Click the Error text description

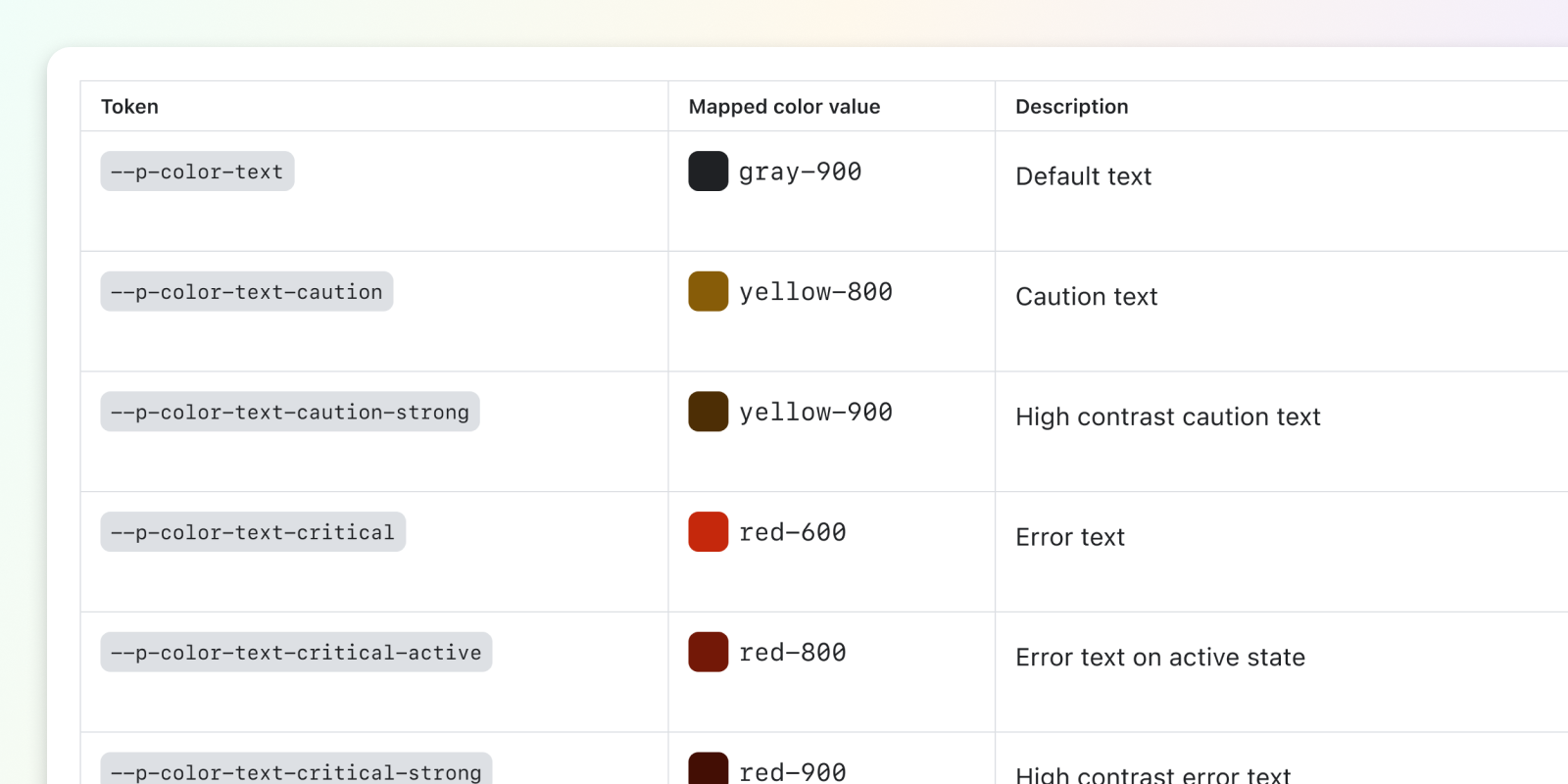click(x=1069, y=537)
